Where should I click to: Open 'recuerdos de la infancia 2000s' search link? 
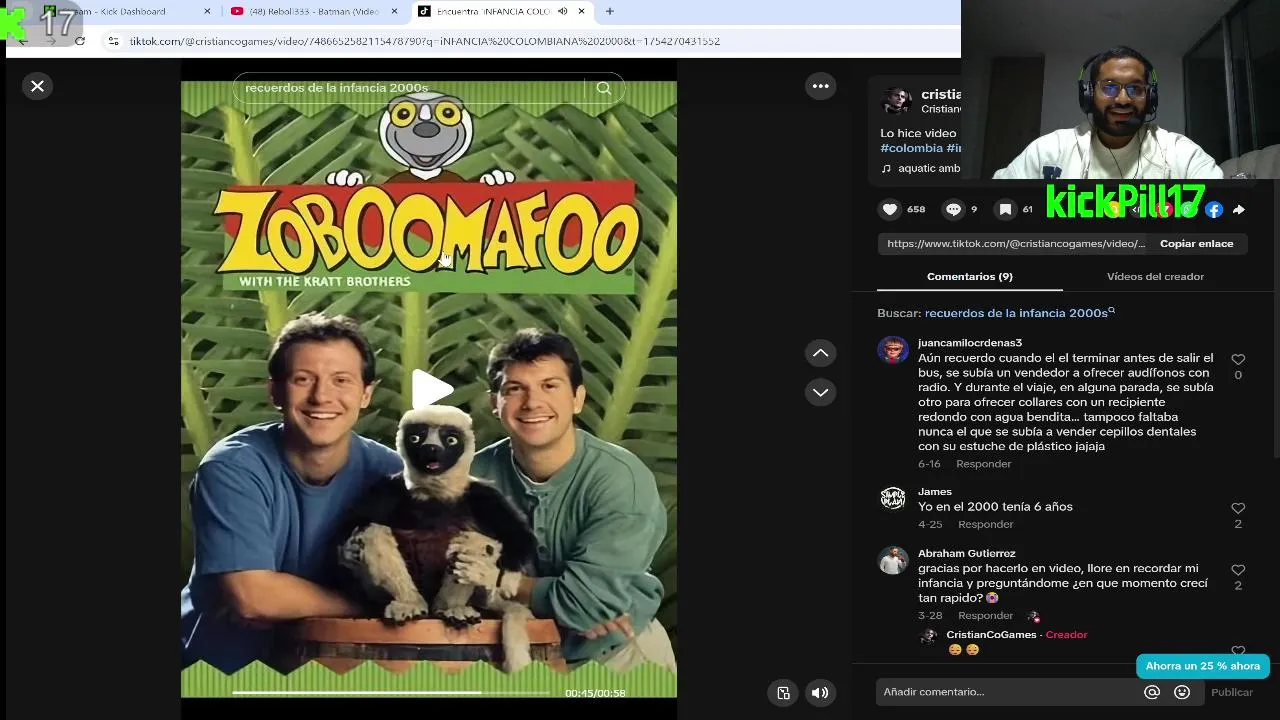[1019, 313]
